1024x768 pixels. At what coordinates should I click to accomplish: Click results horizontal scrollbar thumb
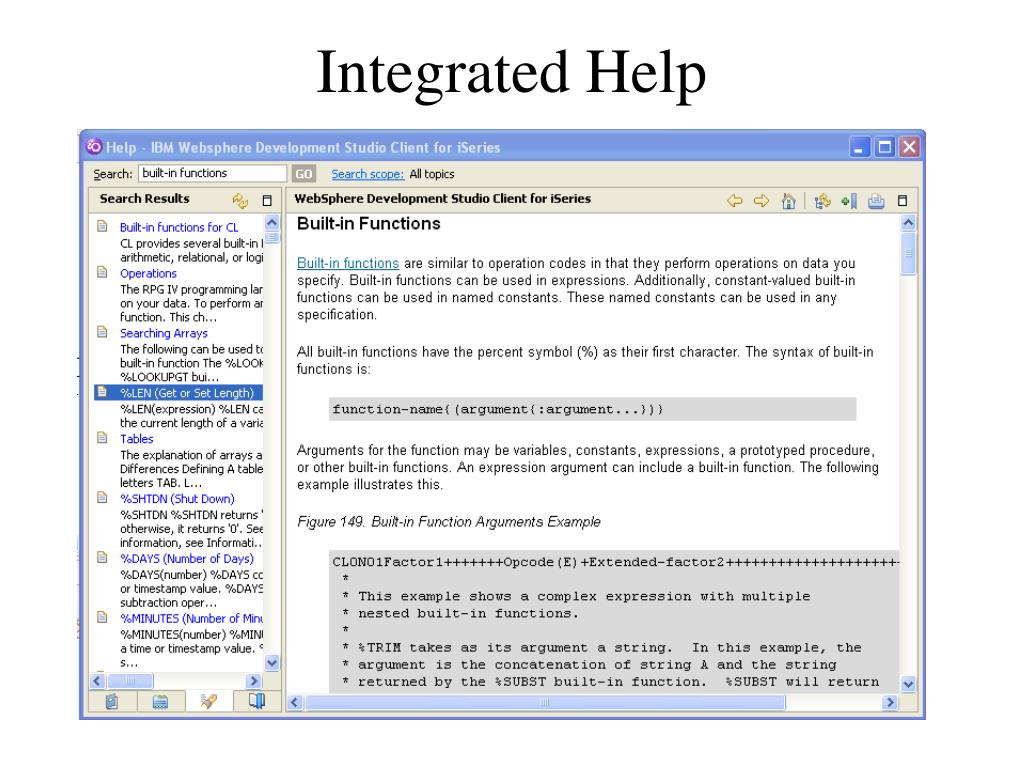(130, 681)
